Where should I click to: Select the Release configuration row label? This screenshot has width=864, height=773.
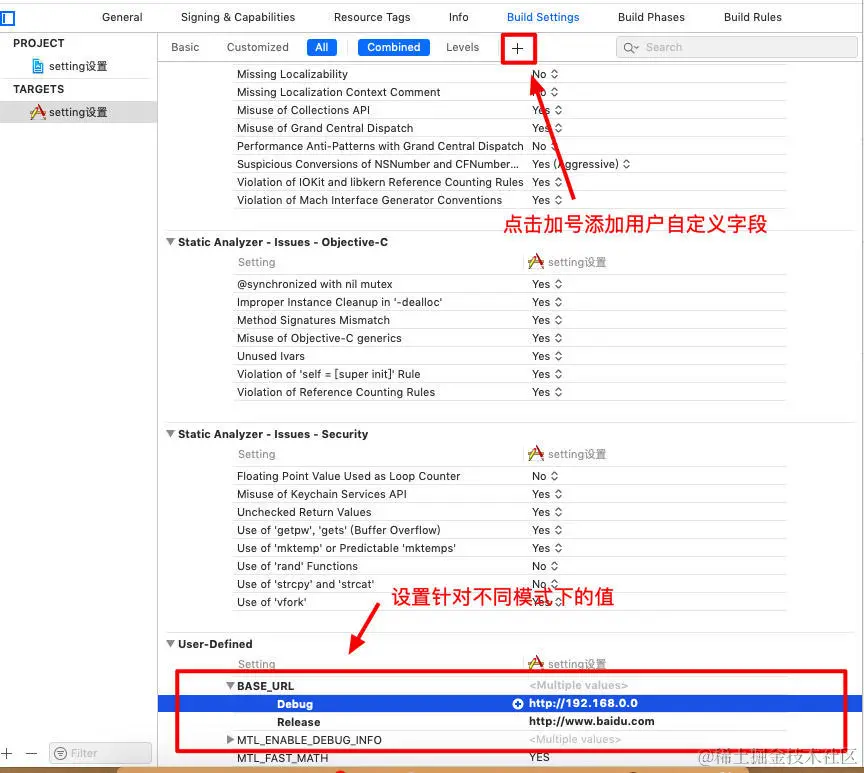(x=298, y=722)
